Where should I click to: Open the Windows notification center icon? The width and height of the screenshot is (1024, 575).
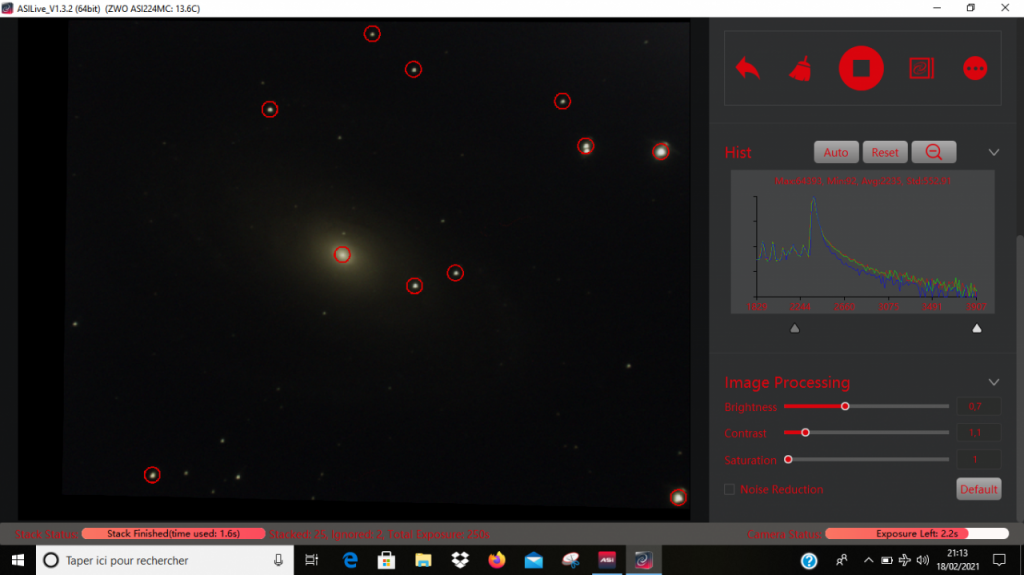click(x=999, y=560)
